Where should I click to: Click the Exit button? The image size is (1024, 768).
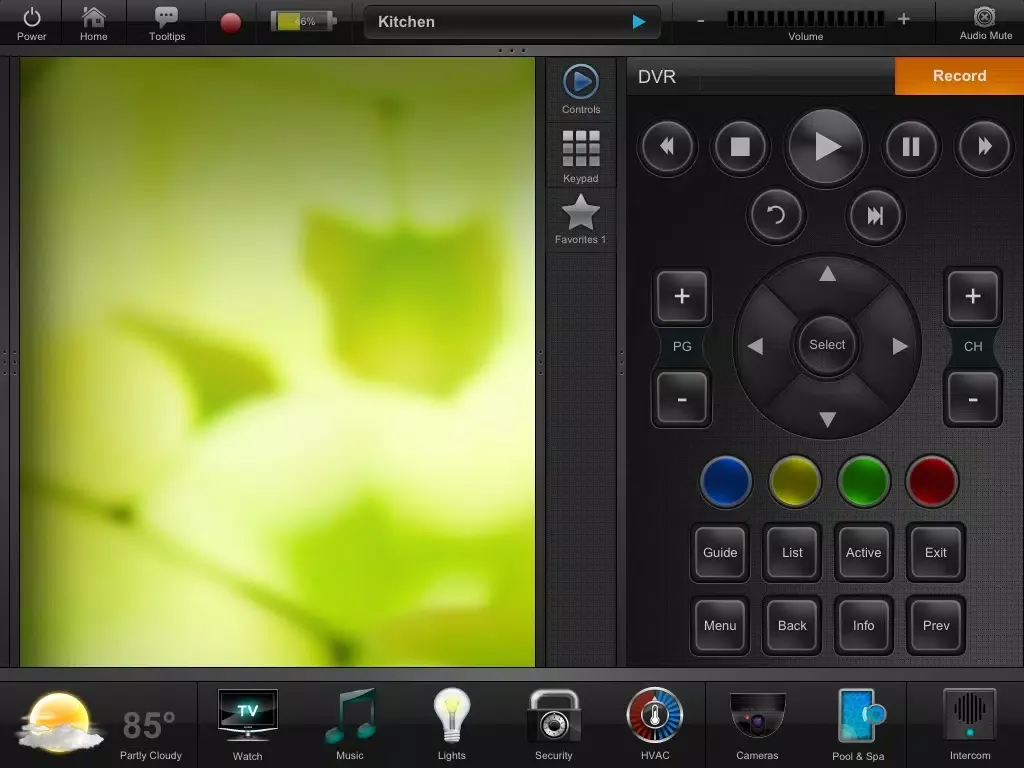click(x=935, y=552)
